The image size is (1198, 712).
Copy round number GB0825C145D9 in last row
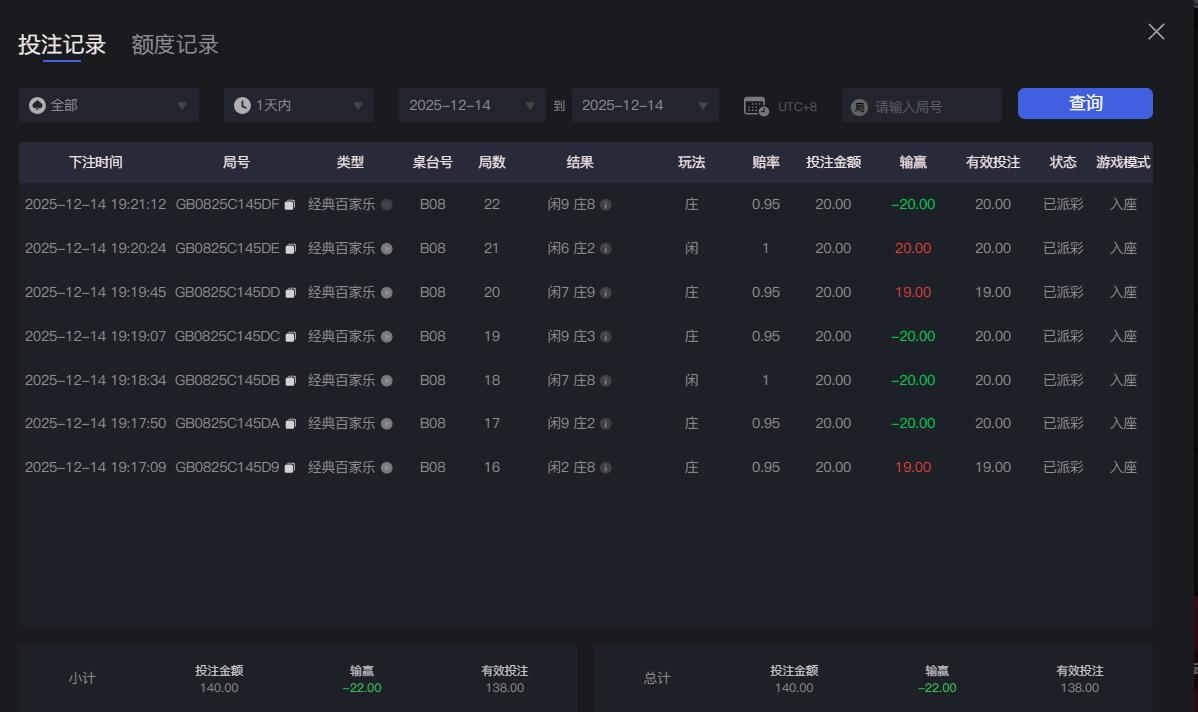coord(289,467)
